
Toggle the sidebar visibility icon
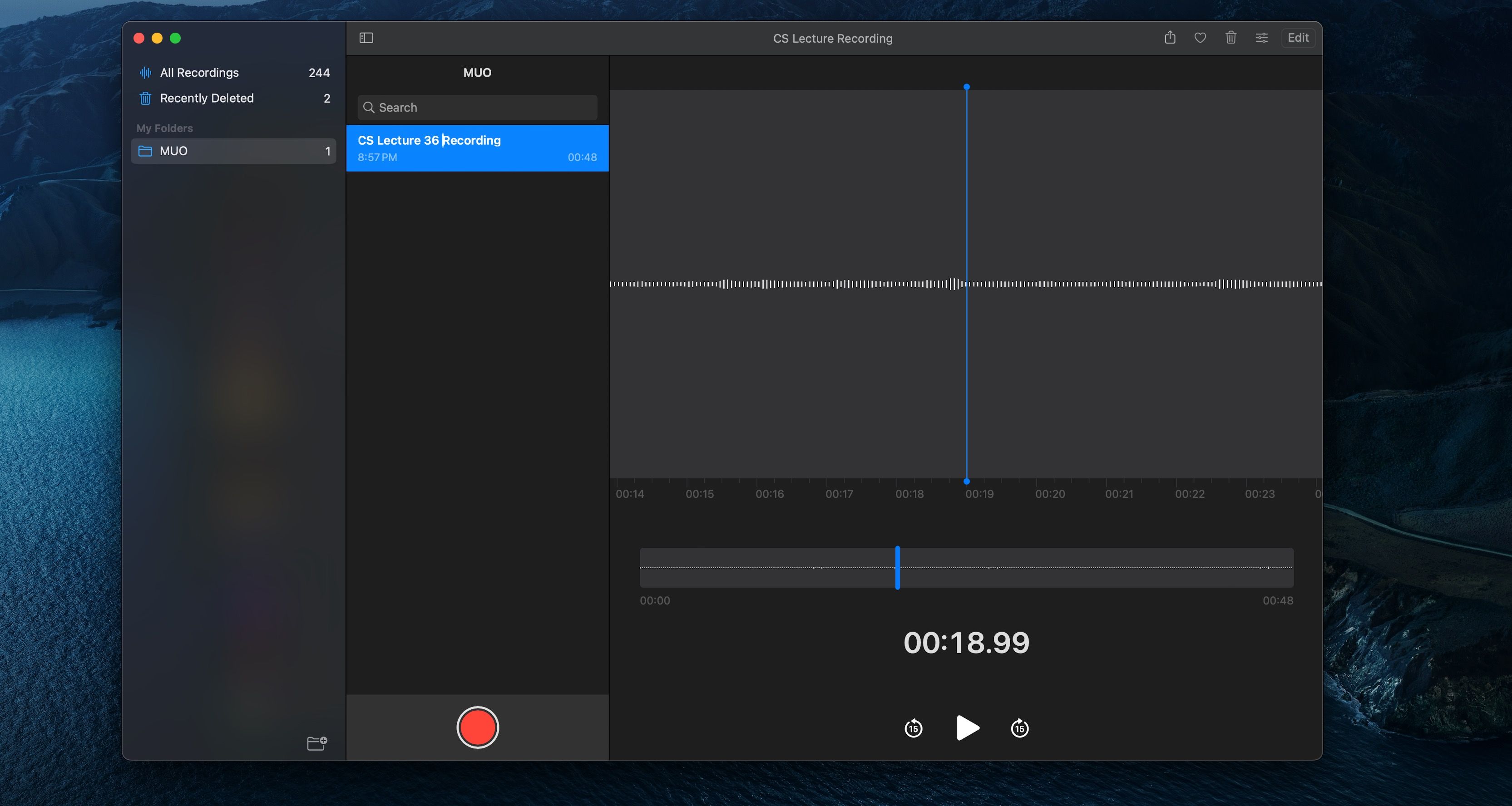coord(366,38)
